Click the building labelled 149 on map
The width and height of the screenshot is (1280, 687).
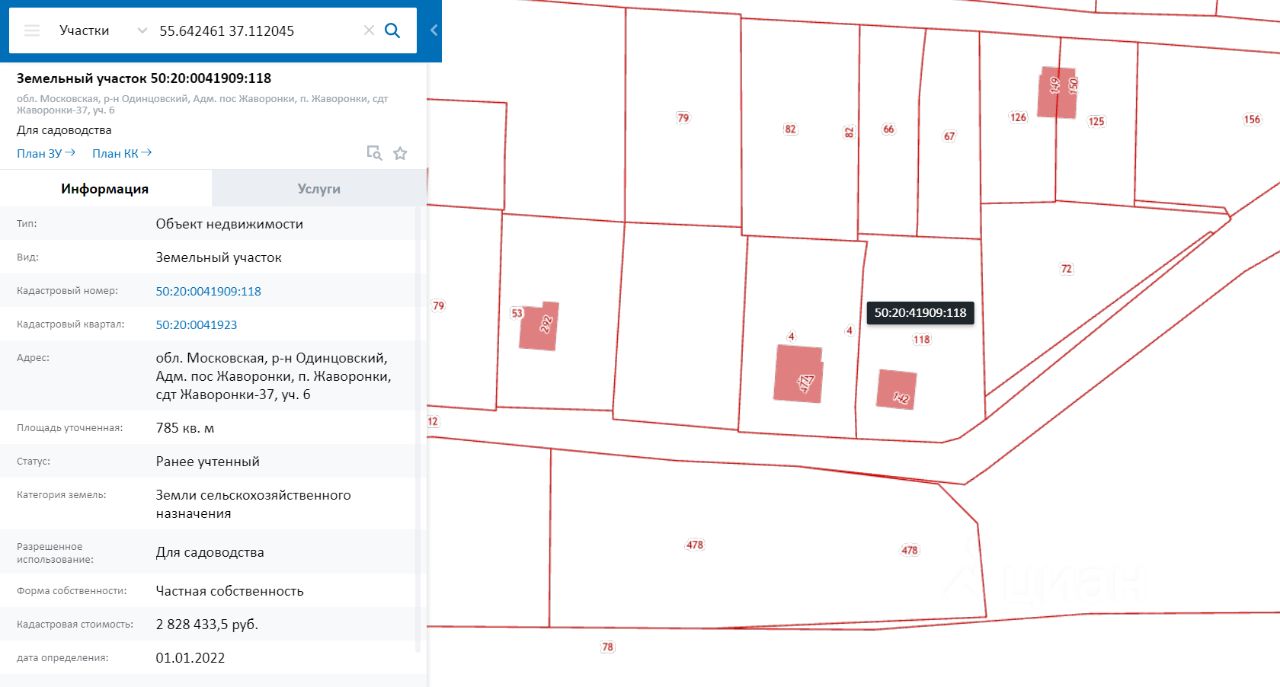click(1055, 92)
